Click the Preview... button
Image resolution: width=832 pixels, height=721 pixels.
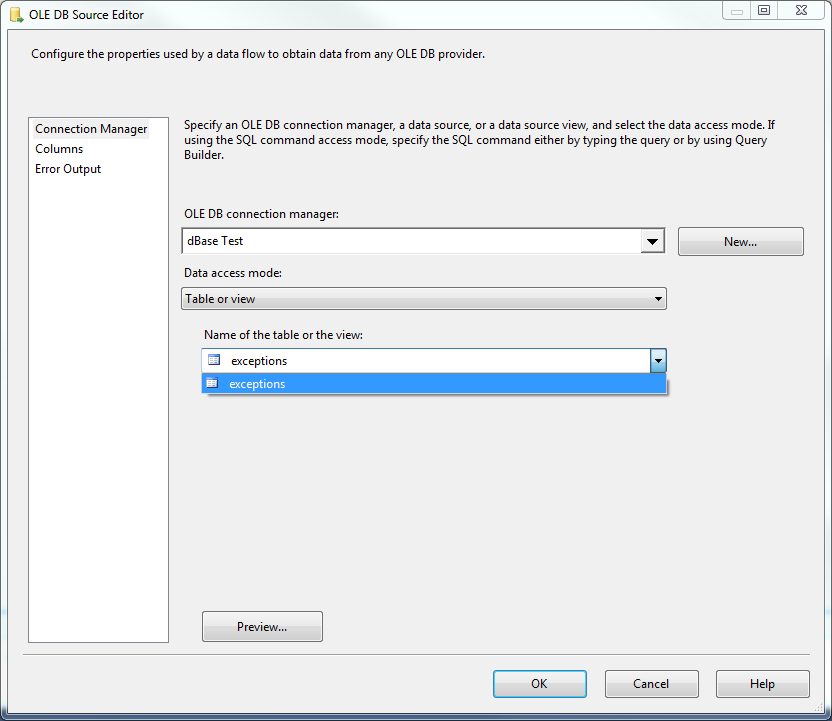[262, 627]
